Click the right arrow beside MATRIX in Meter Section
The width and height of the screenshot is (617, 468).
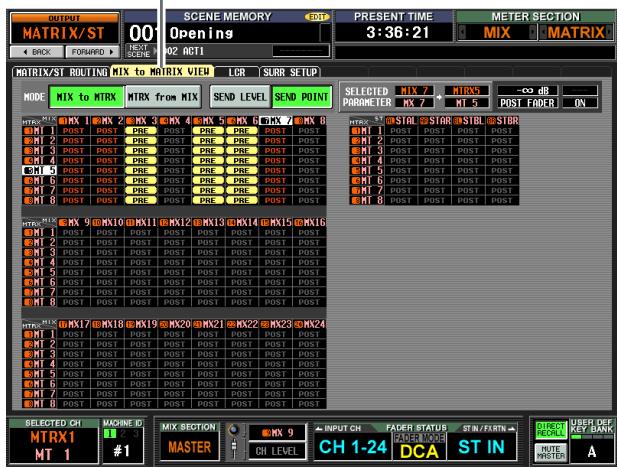point(609,32)
